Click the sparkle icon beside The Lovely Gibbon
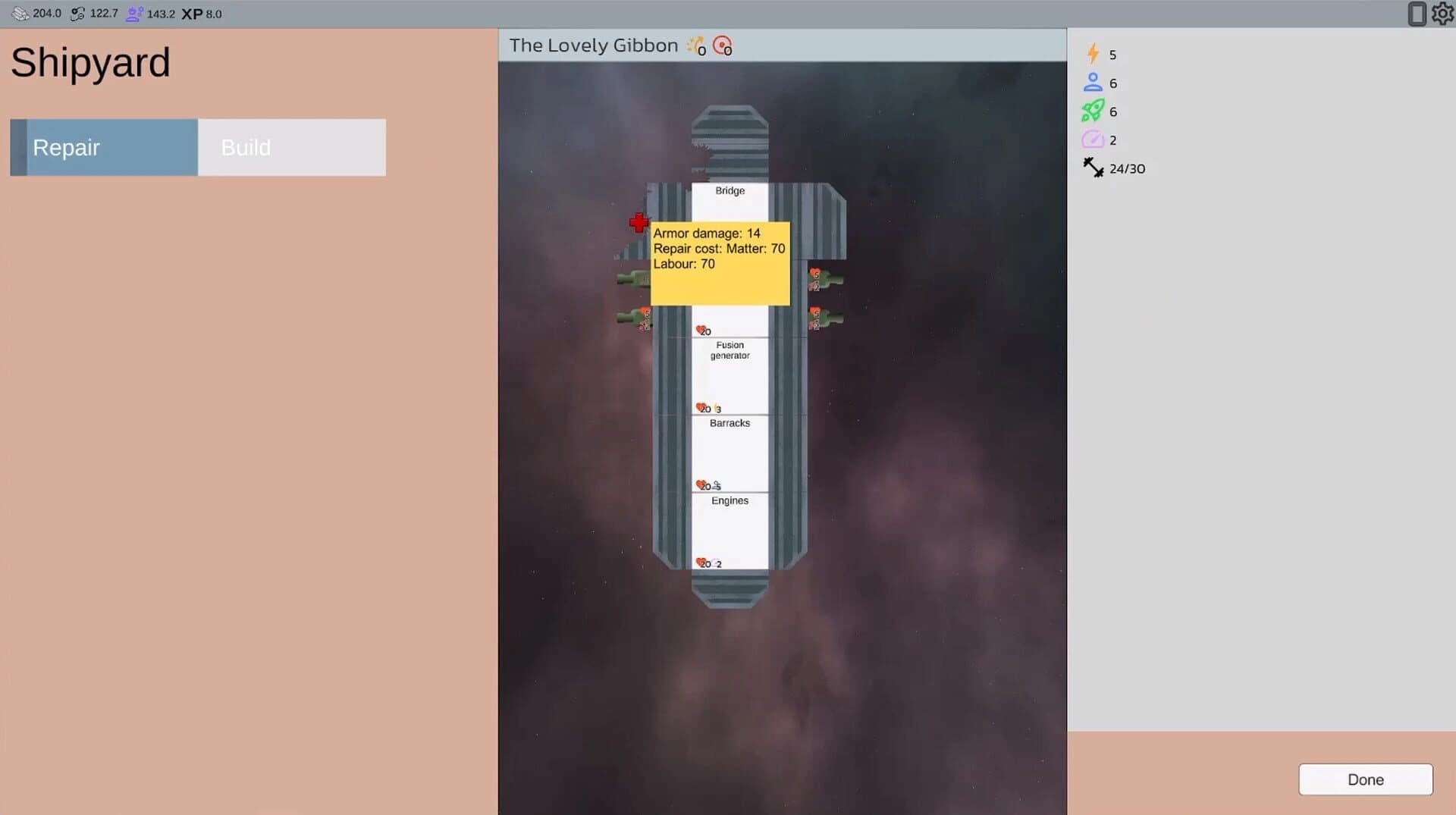Screen dimensions: 1456x815 (696, 45)
